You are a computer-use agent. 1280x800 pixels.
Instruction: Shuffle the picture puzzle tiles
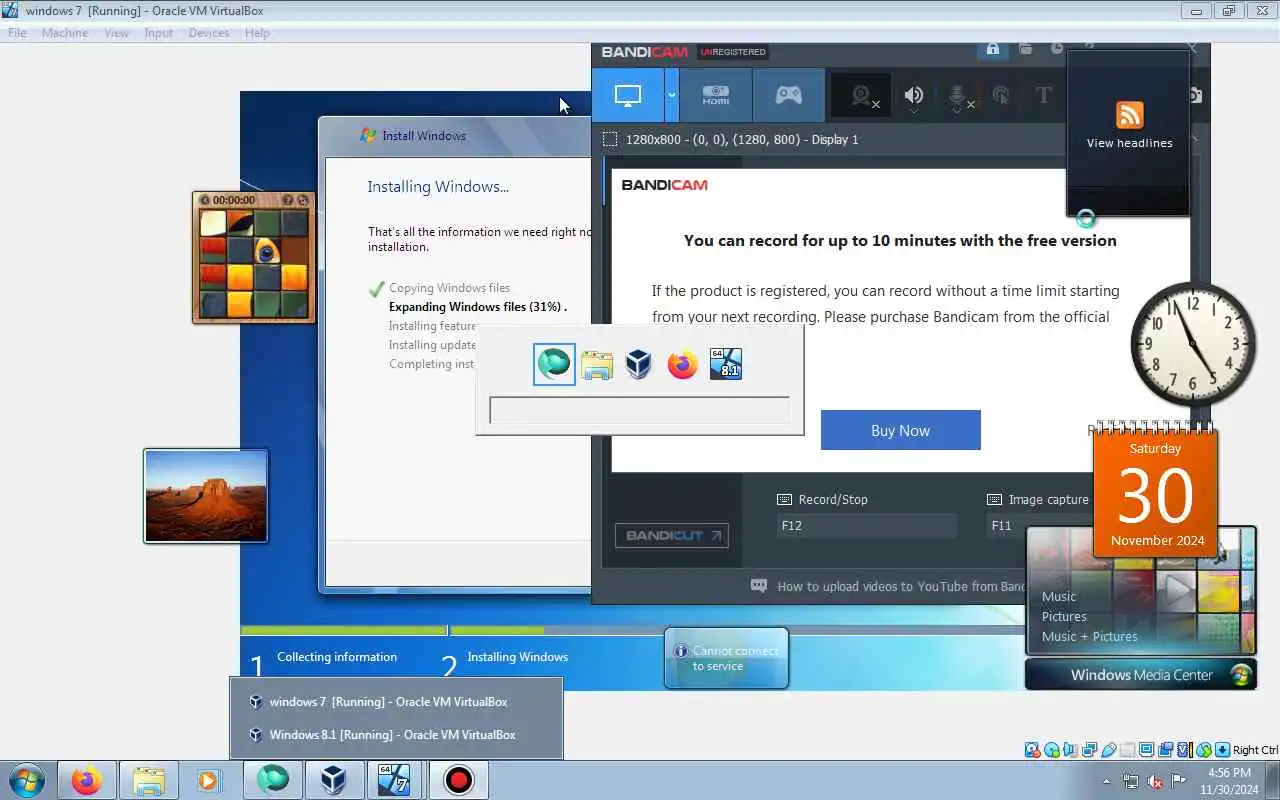pos(303,200)
